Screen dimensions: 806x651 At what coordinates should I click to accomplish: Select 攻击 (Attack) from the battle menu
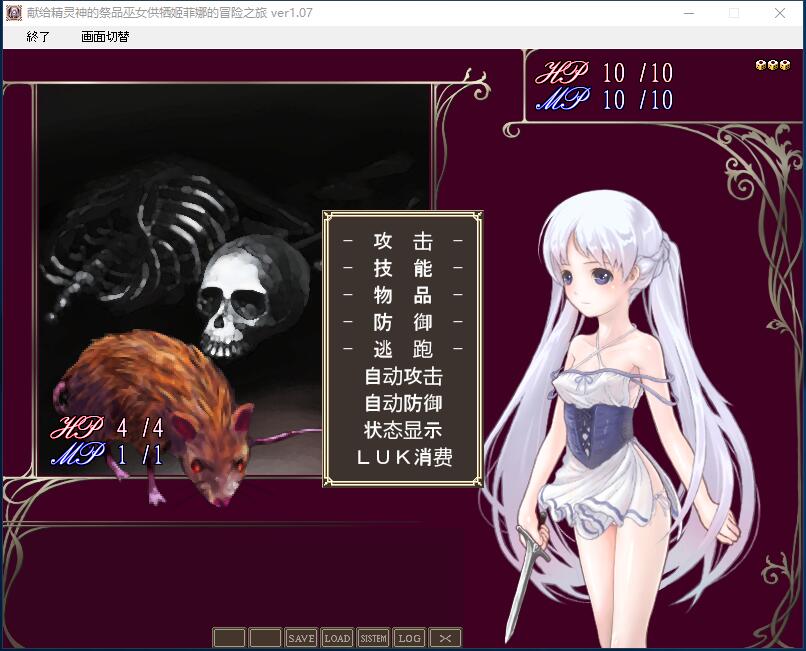(x=402, y=242)
